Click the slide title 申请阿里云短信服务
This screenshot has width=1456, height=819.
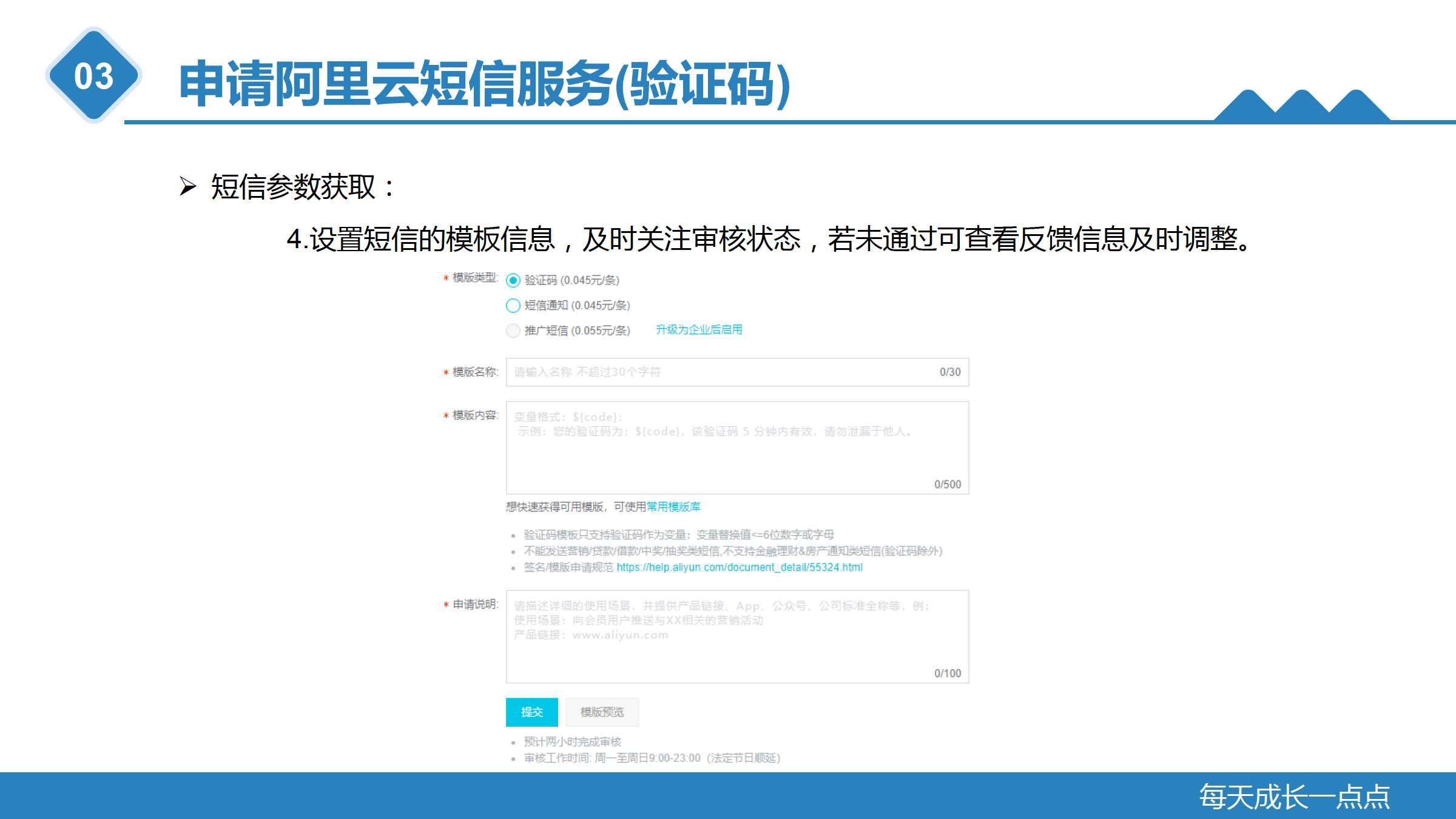(484, 84)
